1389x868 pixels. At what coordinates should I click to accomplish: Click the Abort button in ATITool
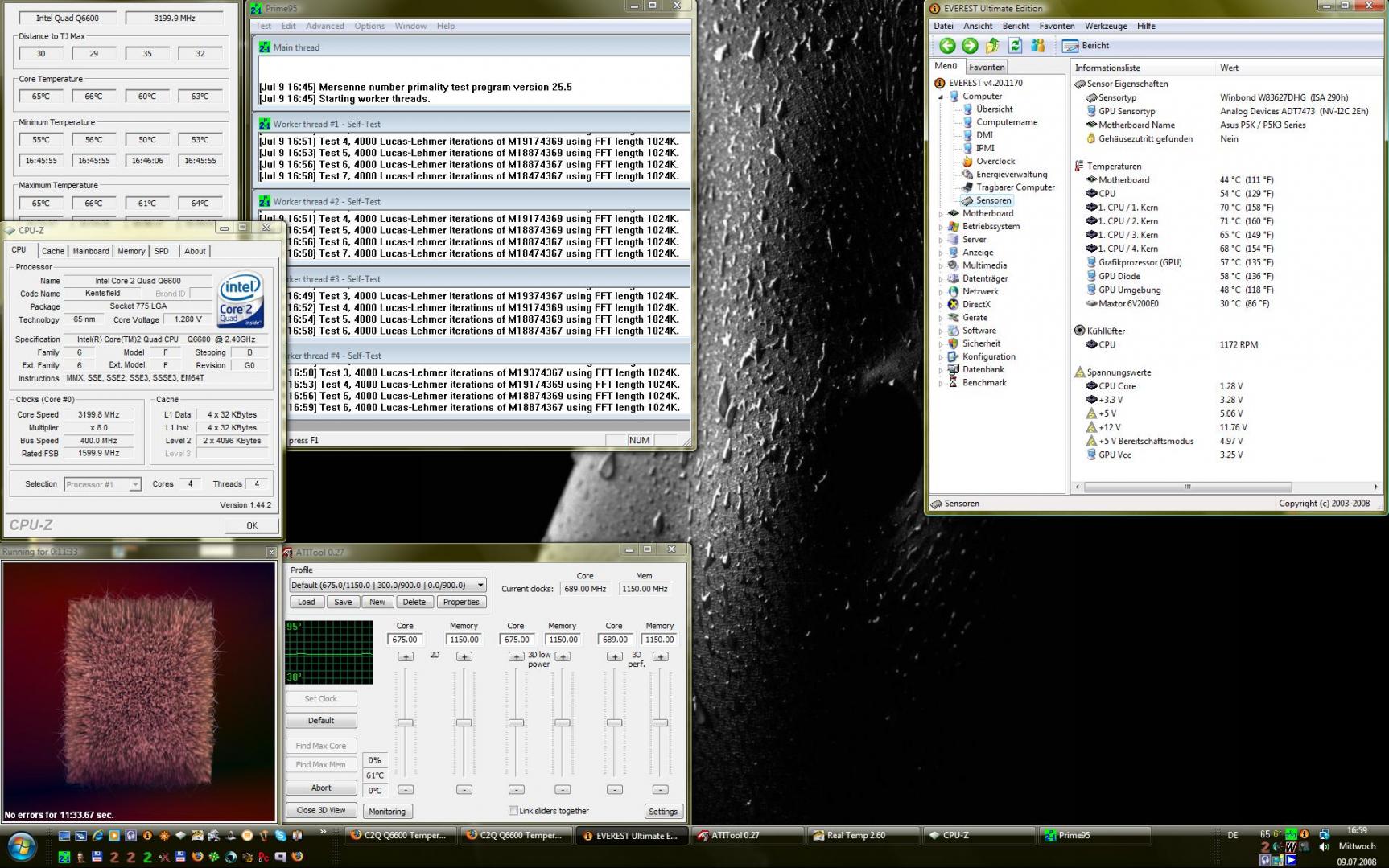pyautogui.click(x=321, y=788)
